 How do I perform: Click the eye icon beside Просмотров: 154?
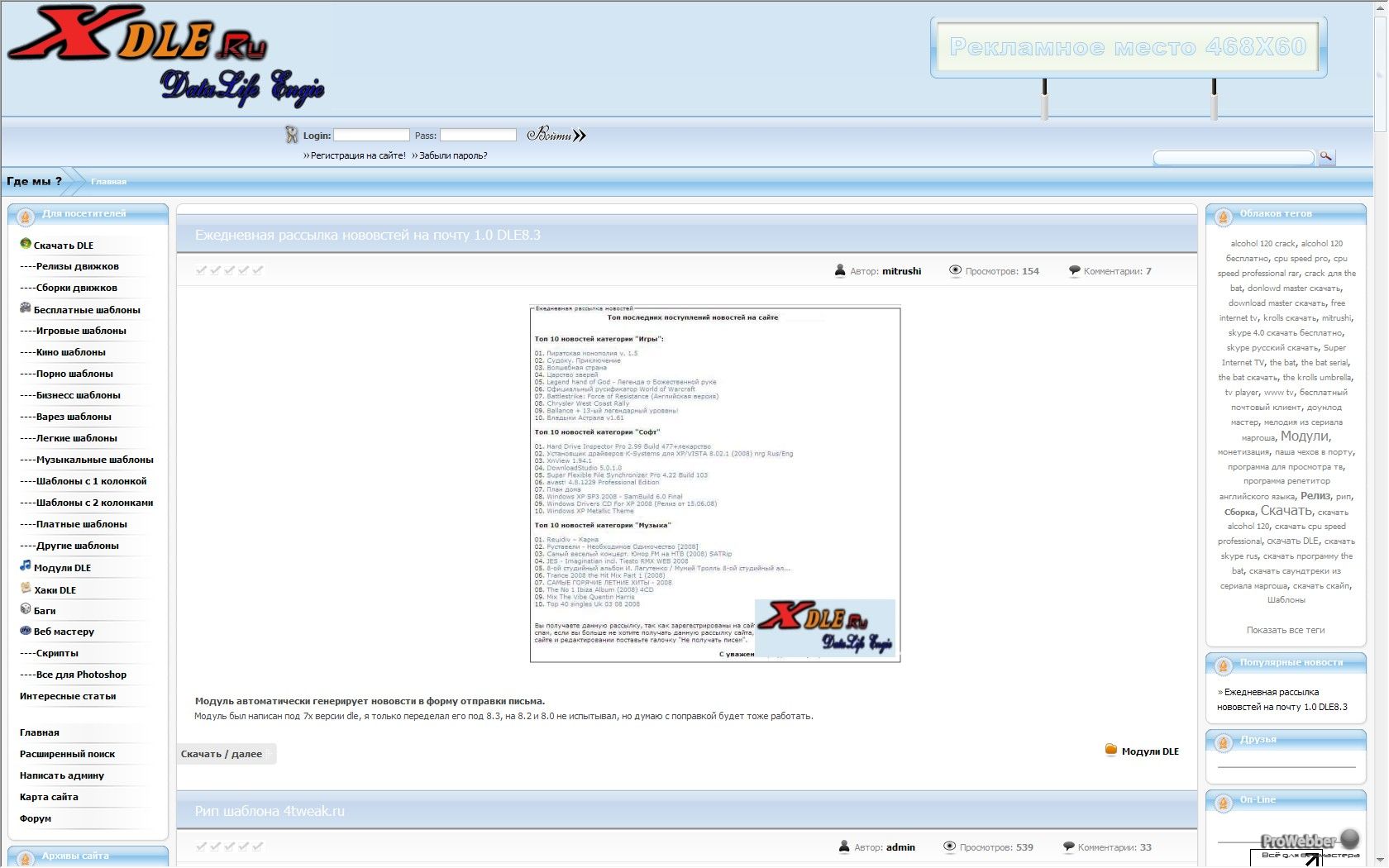[x=955, y=270]
